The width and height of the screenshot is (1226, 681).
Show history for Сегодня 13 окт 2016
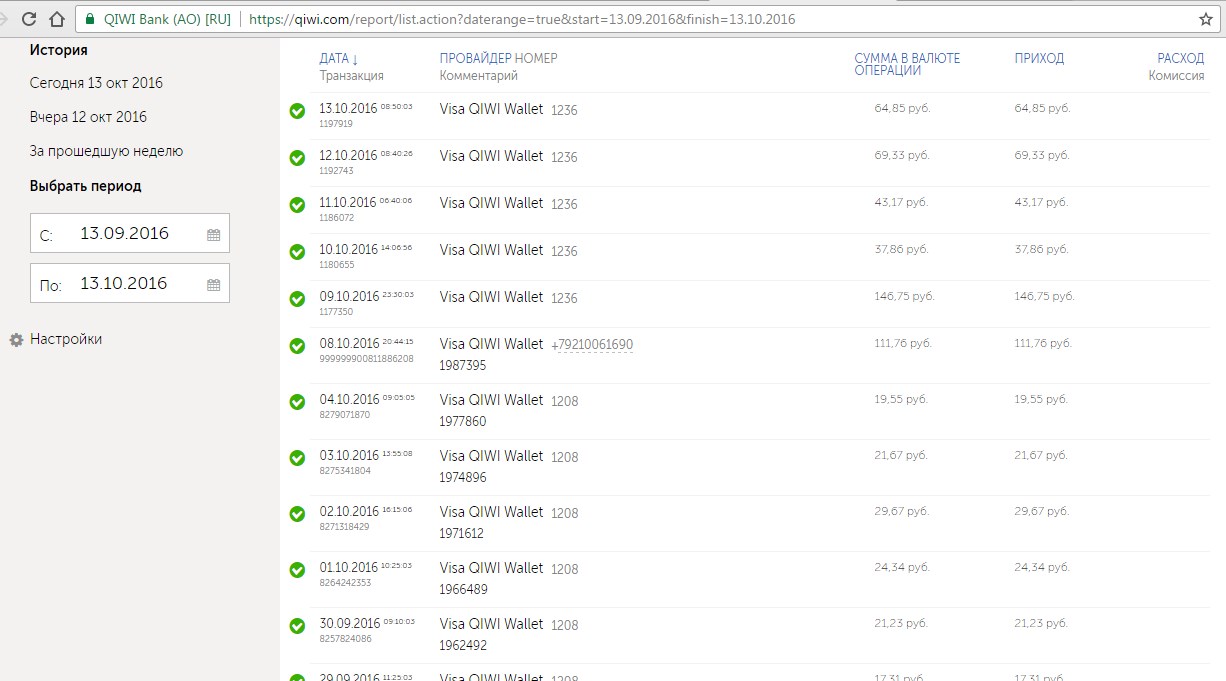96,83
